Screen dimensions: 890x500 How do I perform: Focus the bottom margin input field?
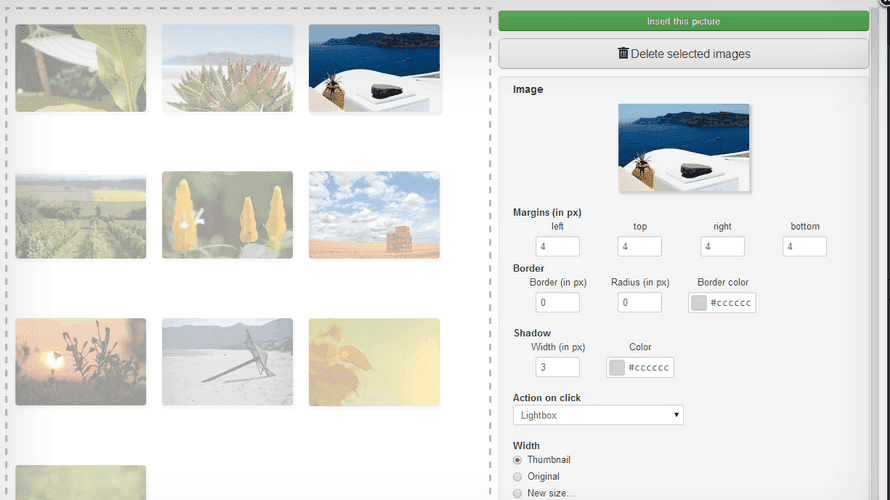point(804,246)
